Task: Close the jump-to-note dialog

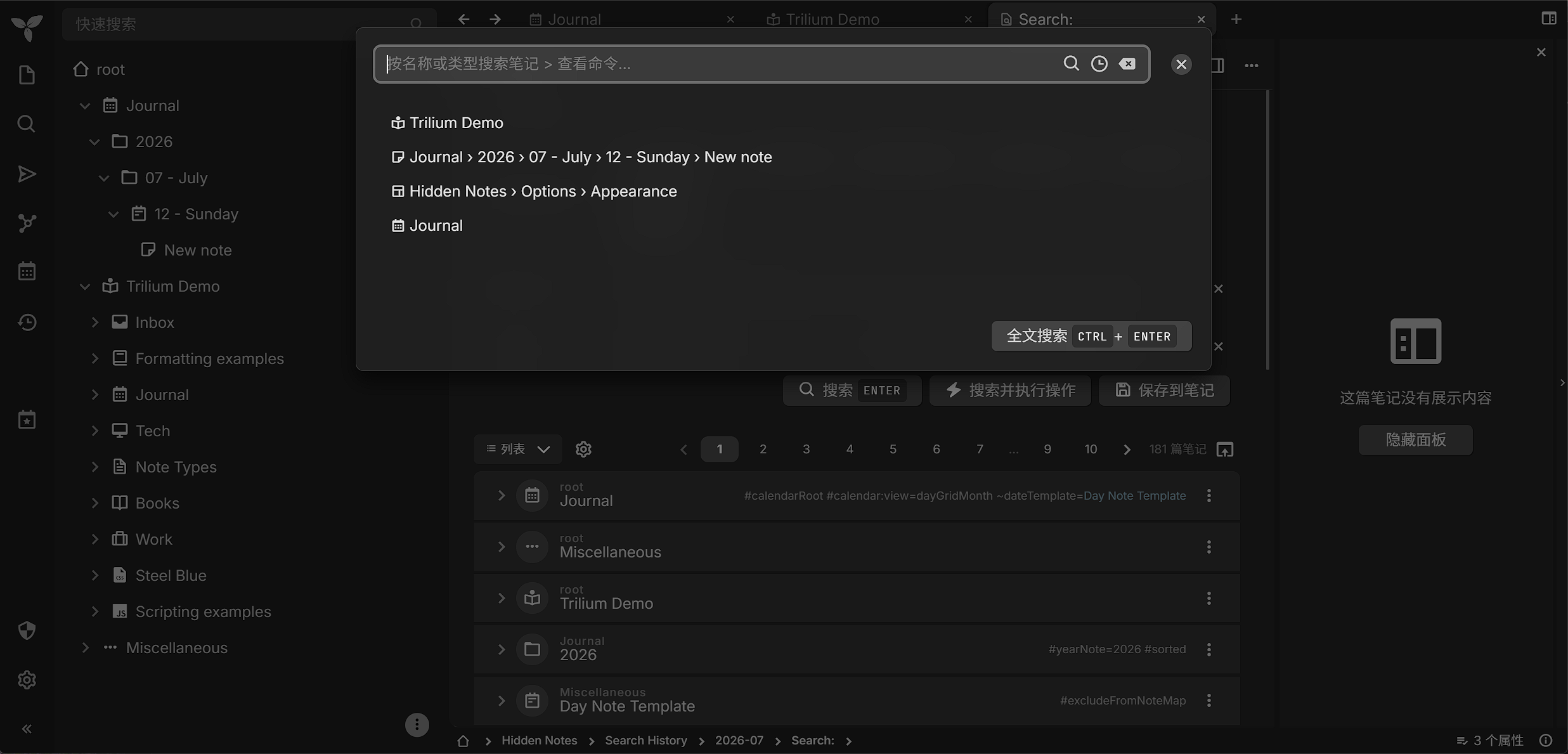Action: pyautogui.click(x=1181, y=64)
